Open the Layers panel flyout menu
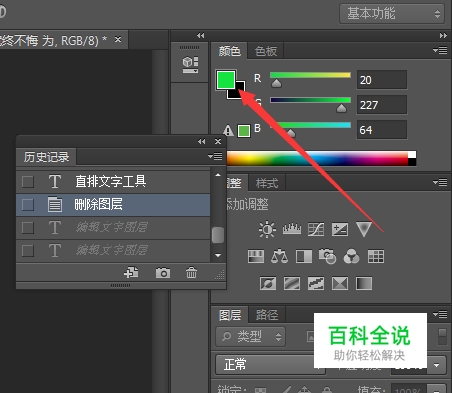452x393 pixels. [440, 314]
